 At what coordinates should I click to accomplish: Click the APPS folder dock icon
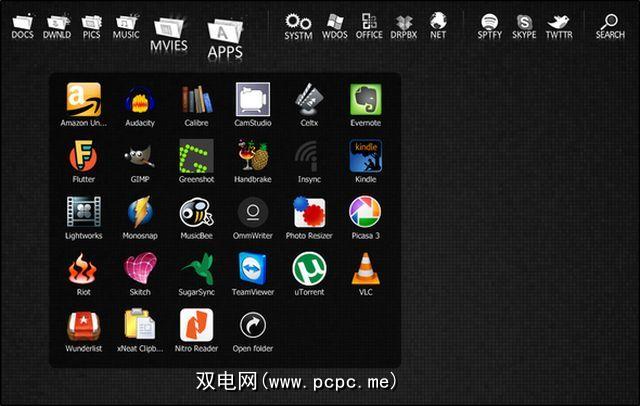[x=225, y=40]
